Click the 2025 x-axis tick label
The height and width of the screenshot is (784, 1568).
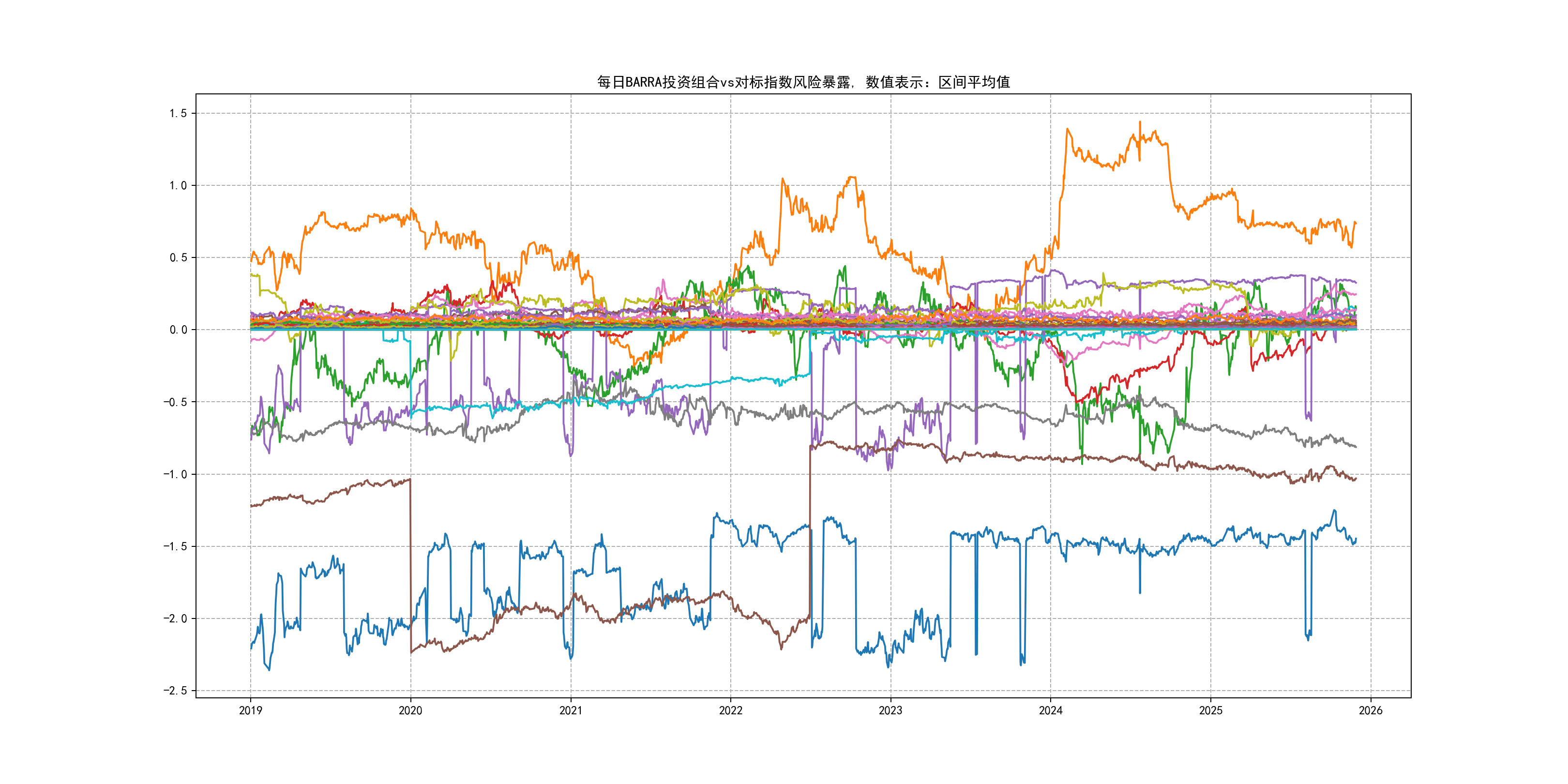coord(1211,710)
